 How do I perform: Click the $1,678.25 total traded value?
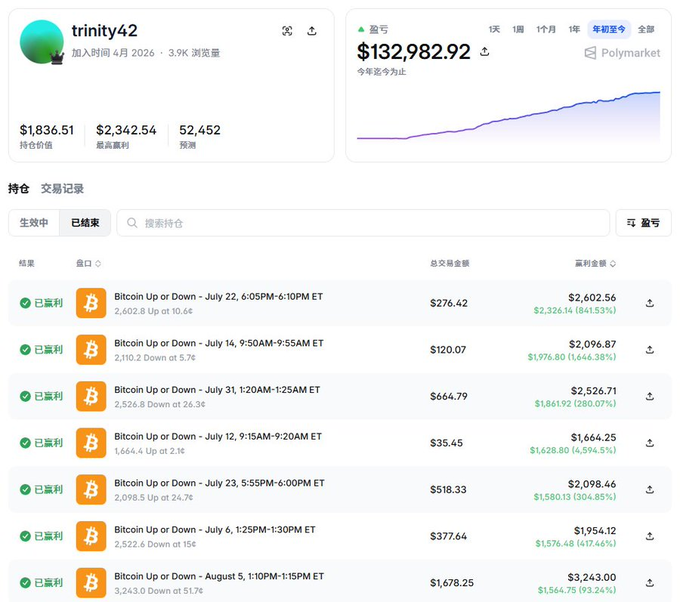451,583
